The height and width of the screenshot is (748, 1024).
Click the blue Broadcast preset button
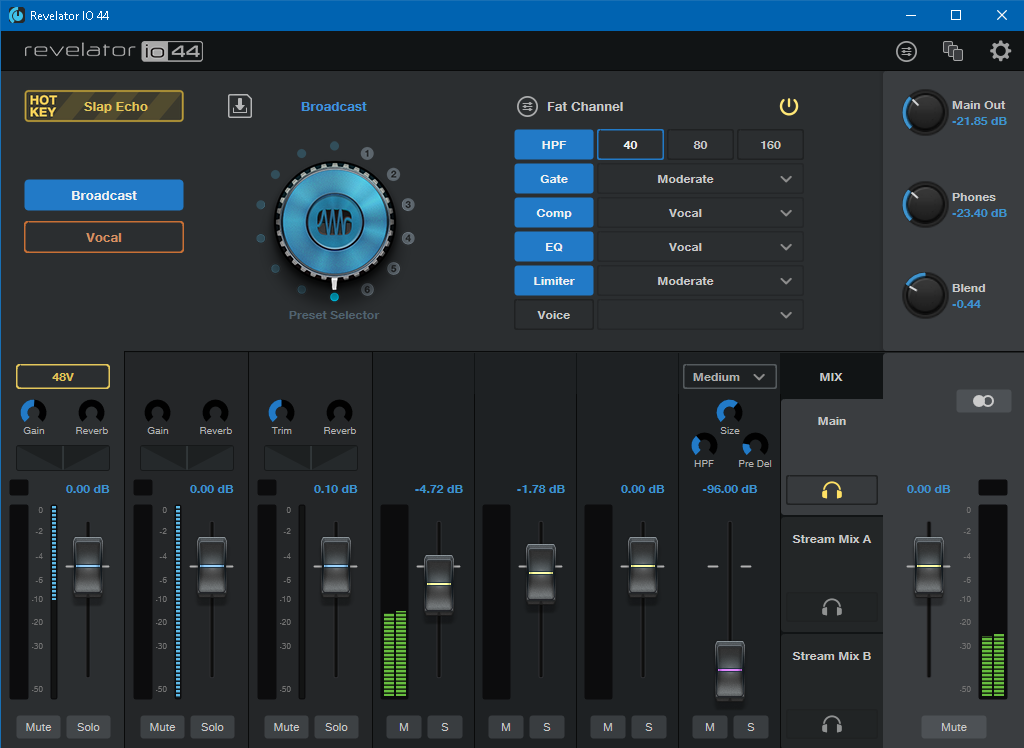[104, 195]
